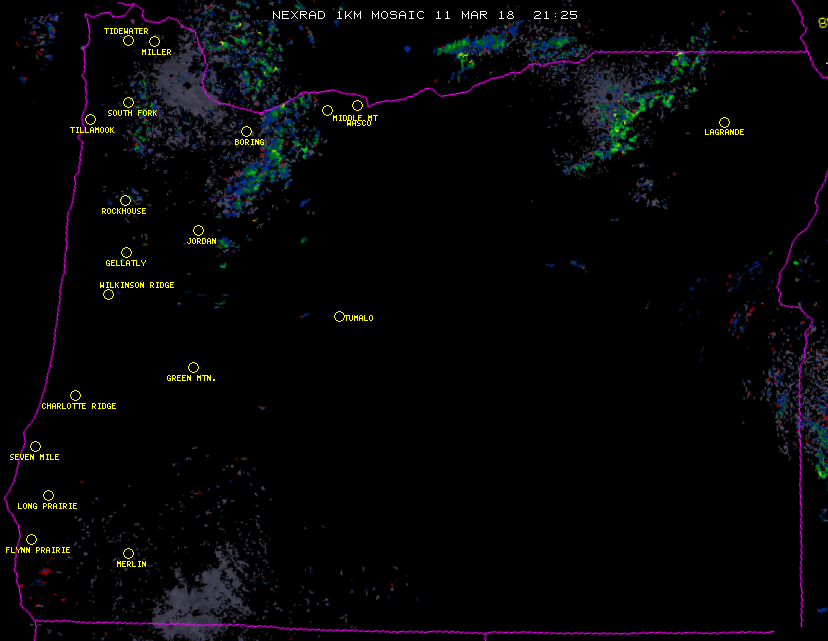Select the LaGrande station circle marker
This screenshot has height=641, width=828.
point(724,122)
